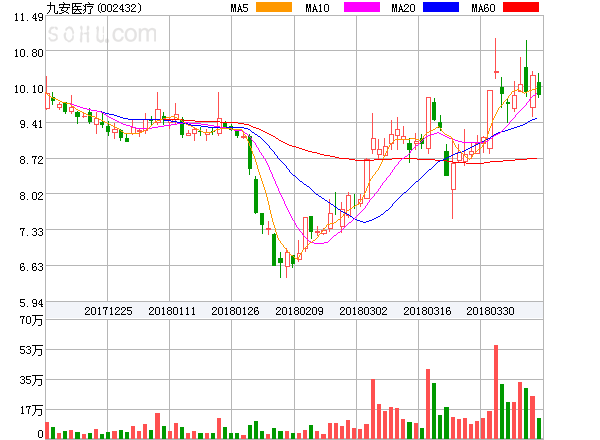600x440 pixels.
Task: Click the 10.80 price axis label
Action: coord(28,53)
